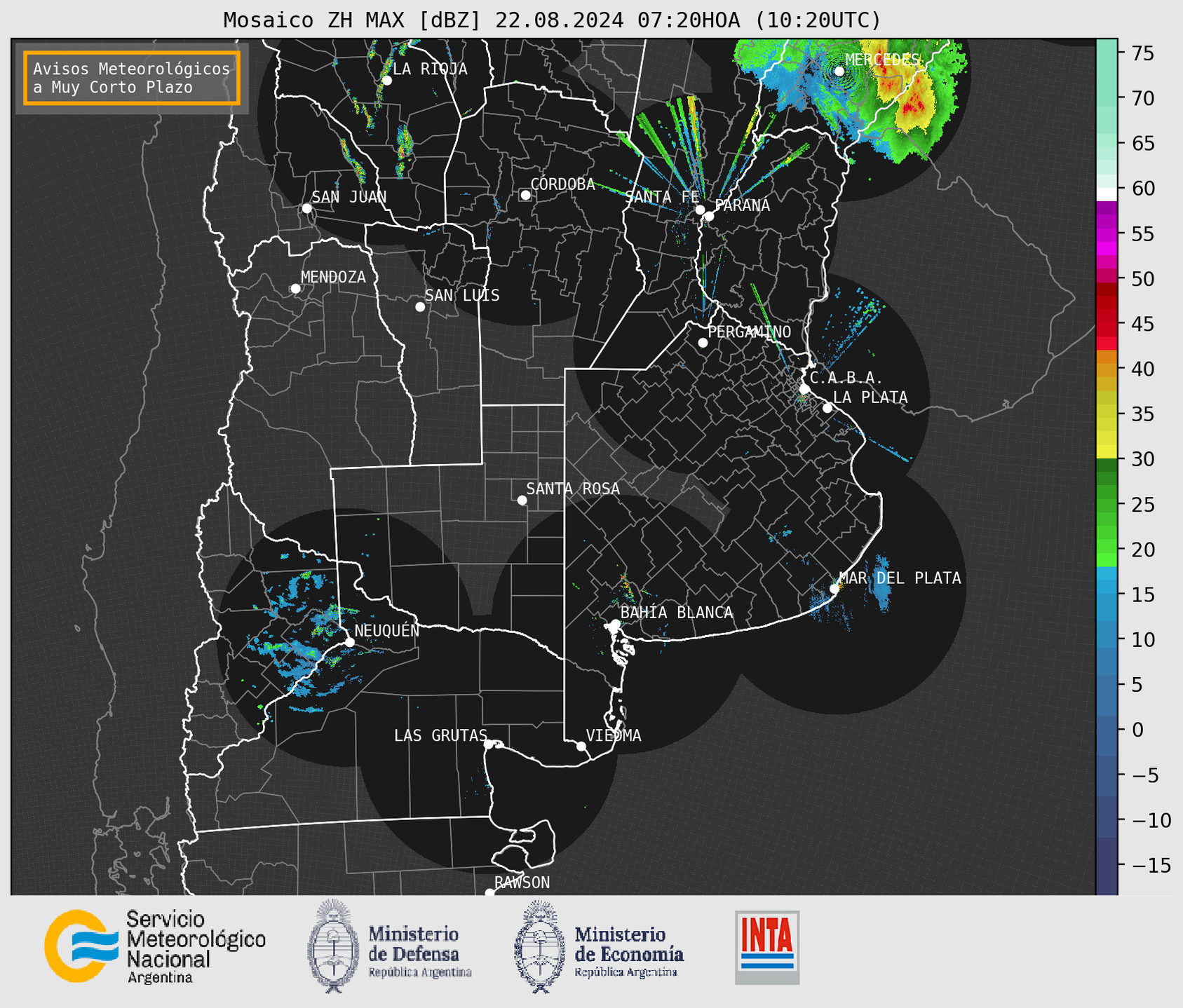Click the LAS GRUTAS city marker dot
1183x1008 pixels.
pos(489,744)
